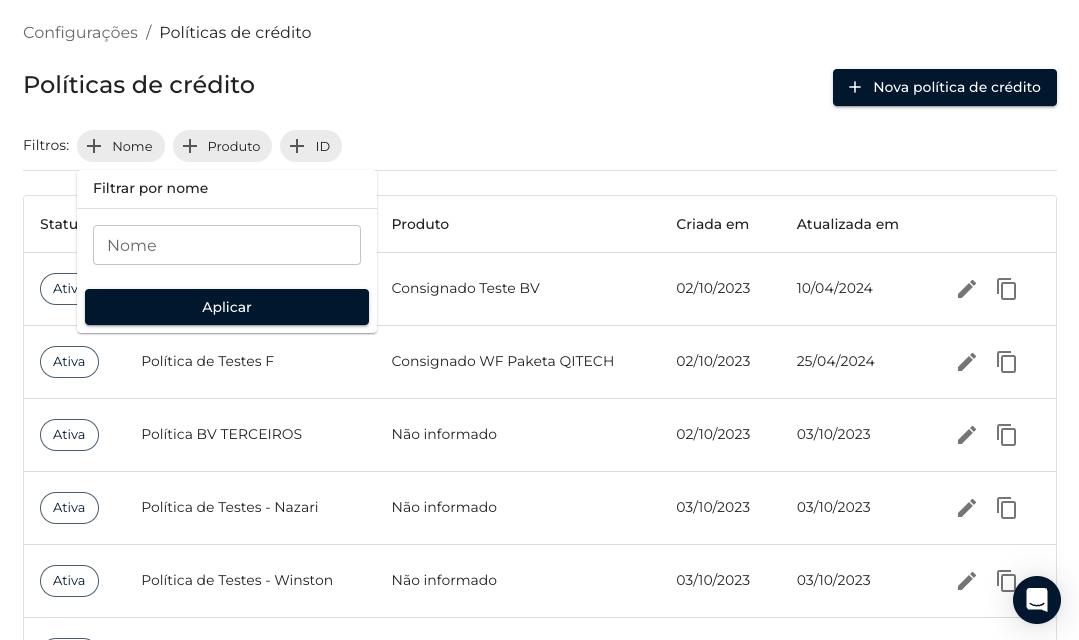Click edit pencil for Política de Testes F
Viewport: 1079px width, 640px height.
point(966,362)
